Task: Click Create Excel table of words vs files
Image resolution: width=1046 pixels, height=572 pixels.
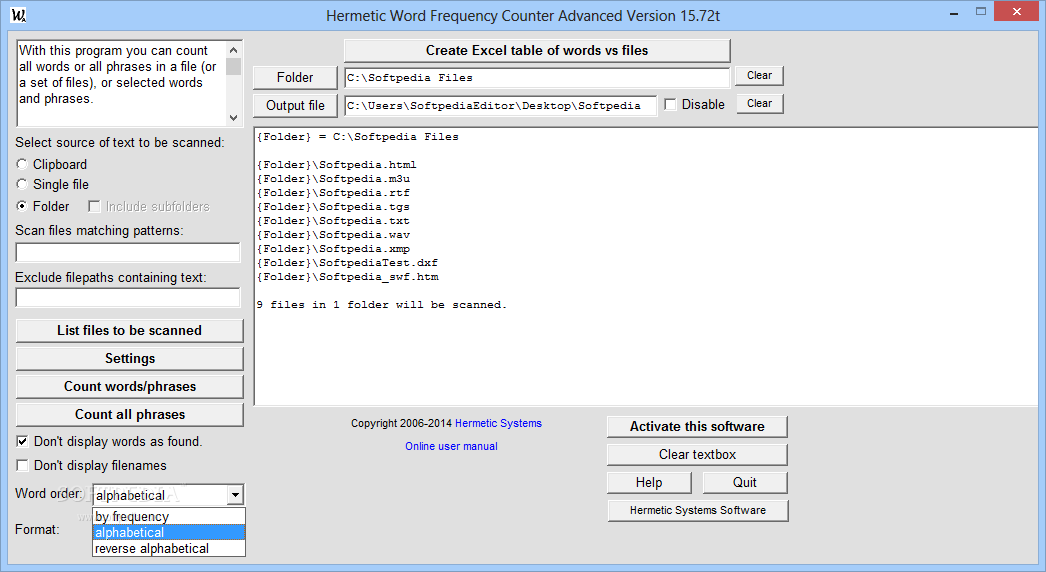Action: point(537,51)
